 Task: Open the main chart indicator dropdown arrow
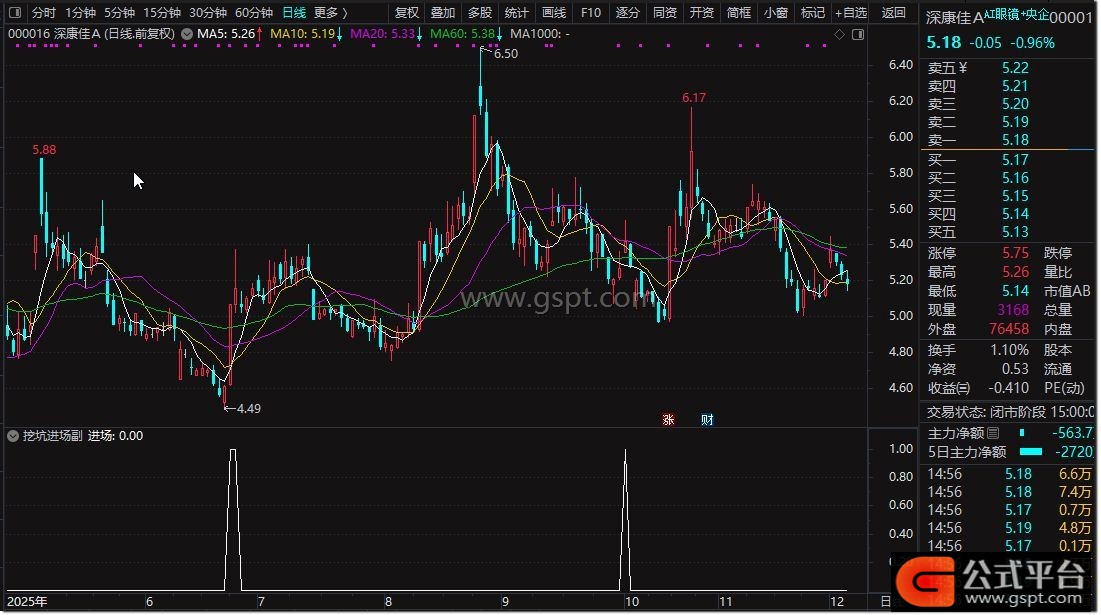pos(186,33)
